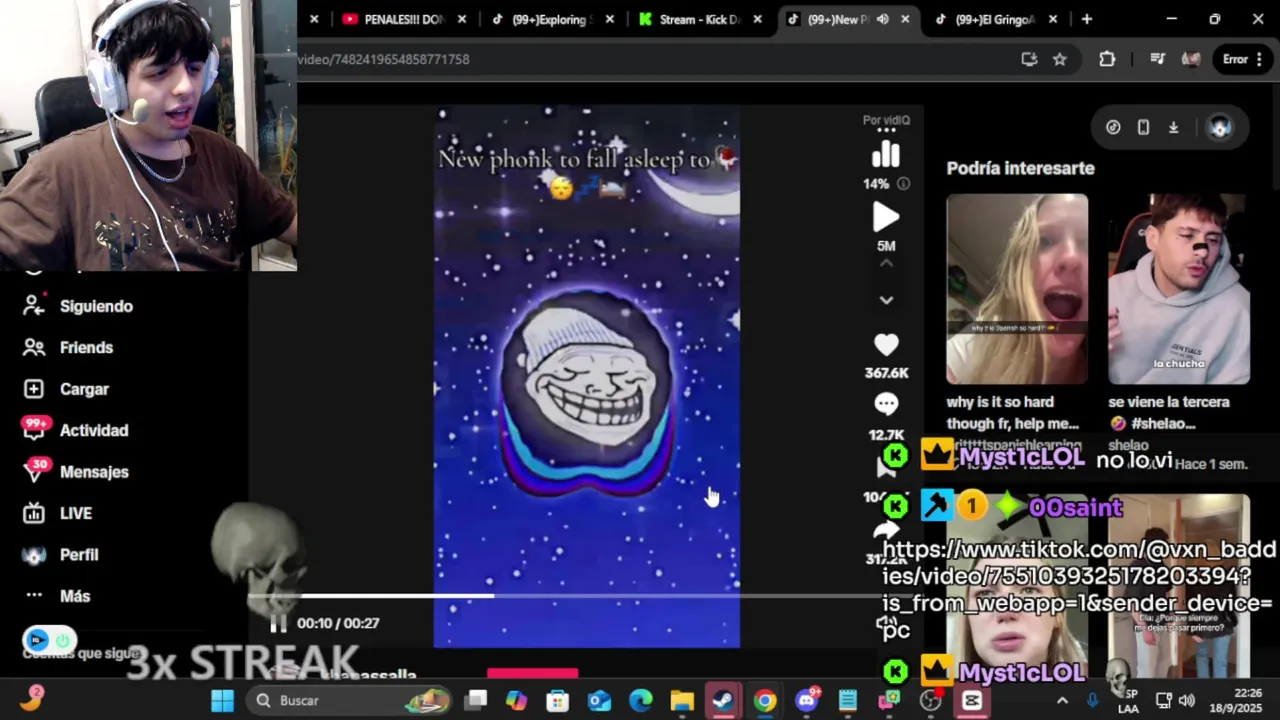This screenshot has width=1280, height=720.
Task: Click the install app icon in address bar
Action: [x=1029, y=59]
